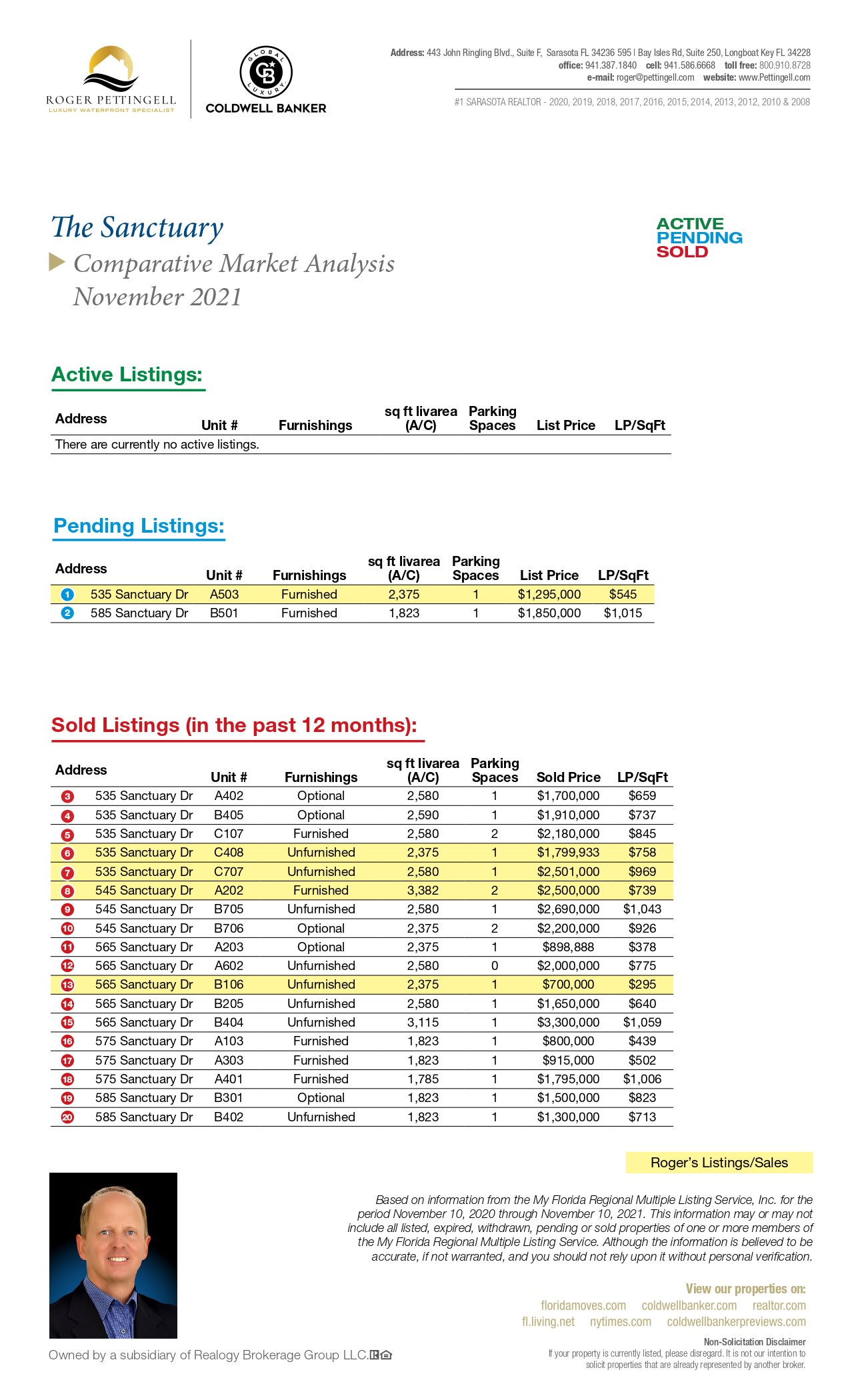Click the red number 7 marker for C707
This screenshot has height=1400, width=850.
point(67,873)
